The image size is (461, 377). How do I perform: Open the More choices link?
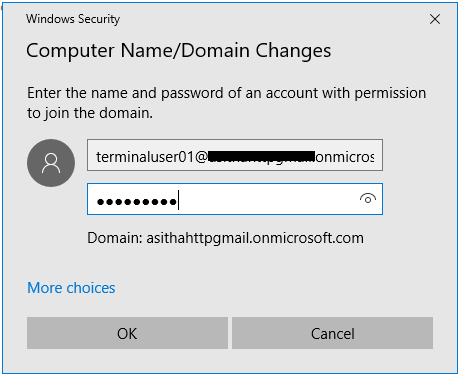point(71,288)
